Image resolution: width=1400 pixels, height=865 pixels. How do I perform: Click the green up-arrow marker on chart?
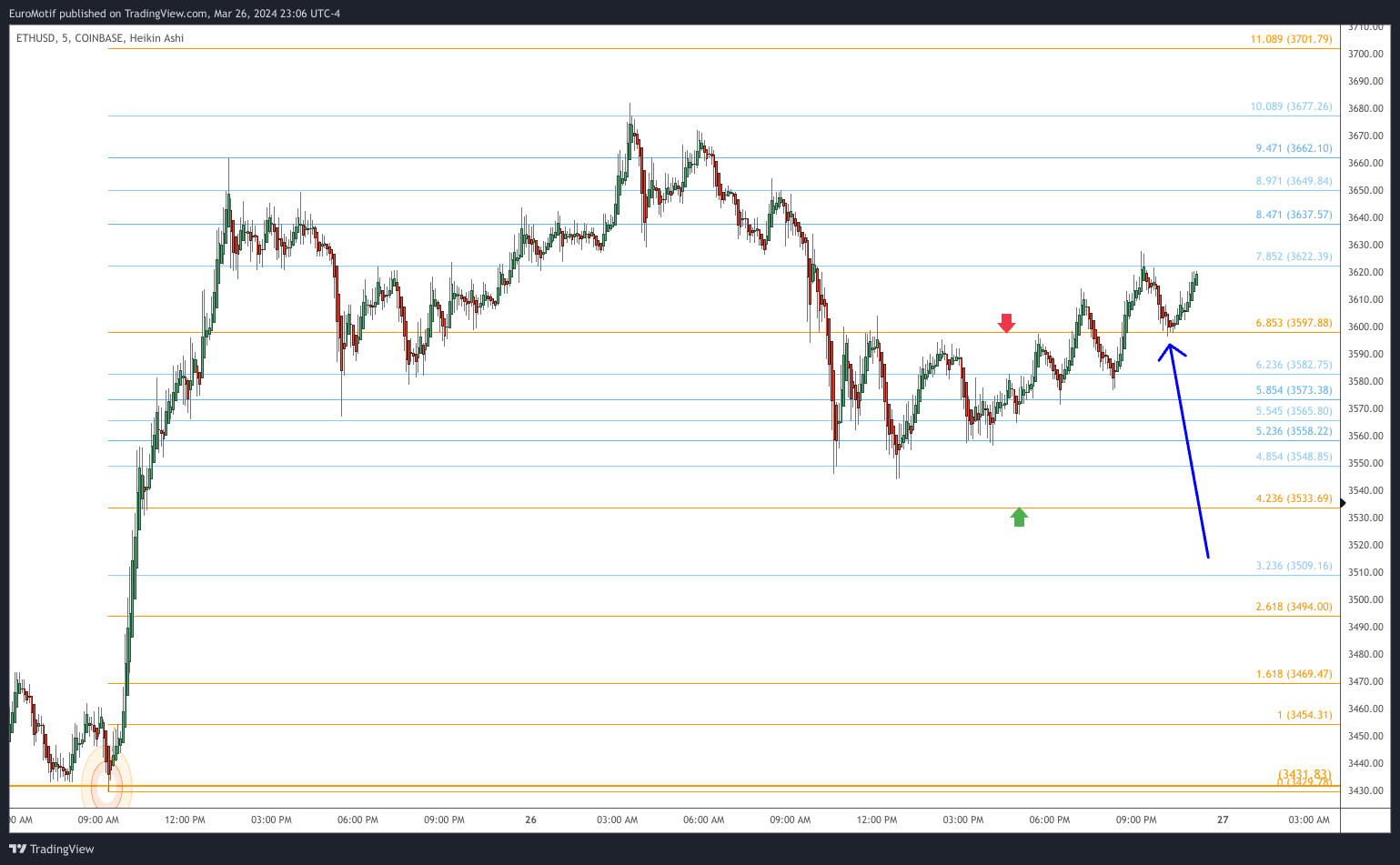[x=1019, y=517]
